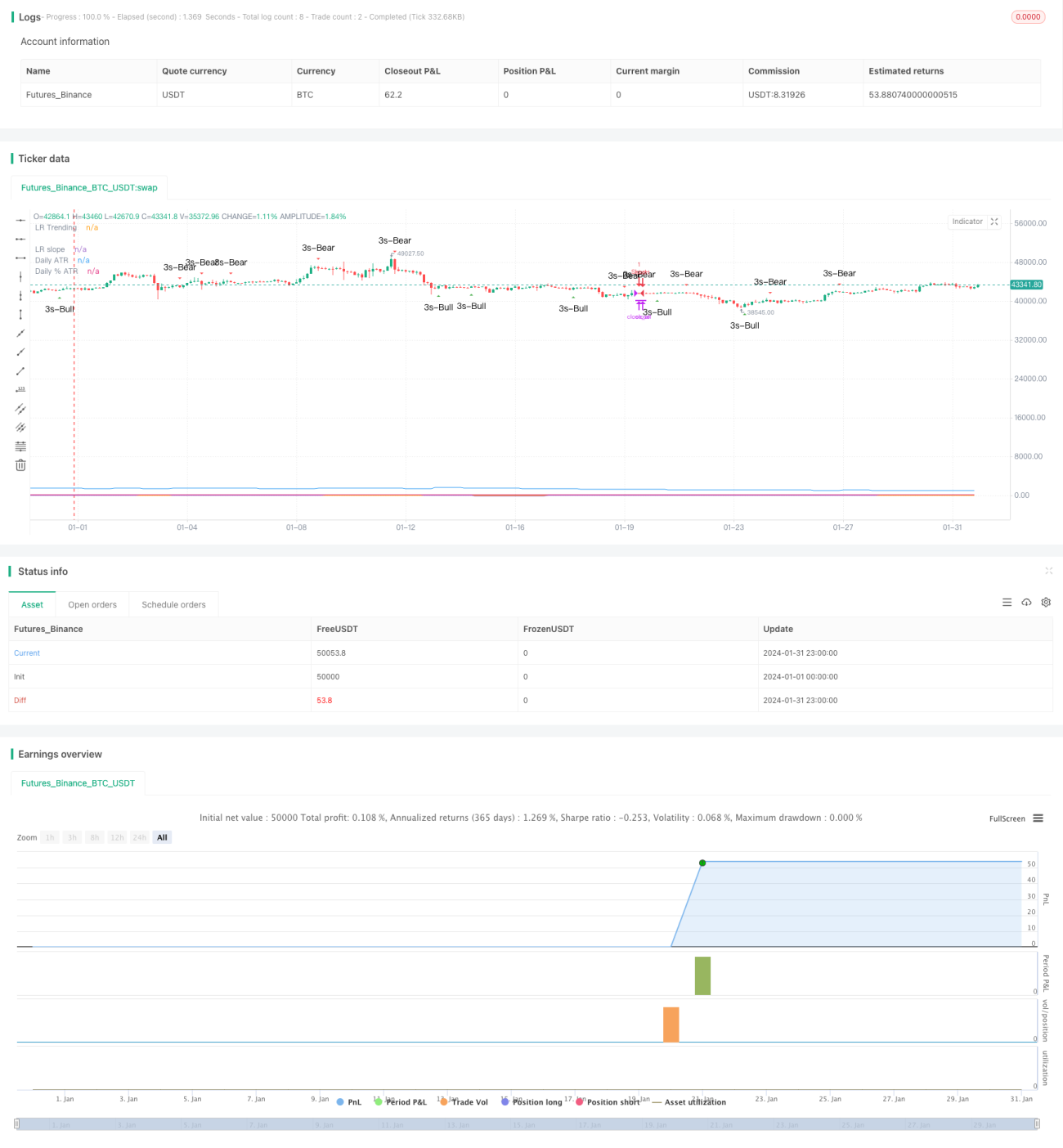Click the left handle of the range navigator

(x=16, y=1124)
